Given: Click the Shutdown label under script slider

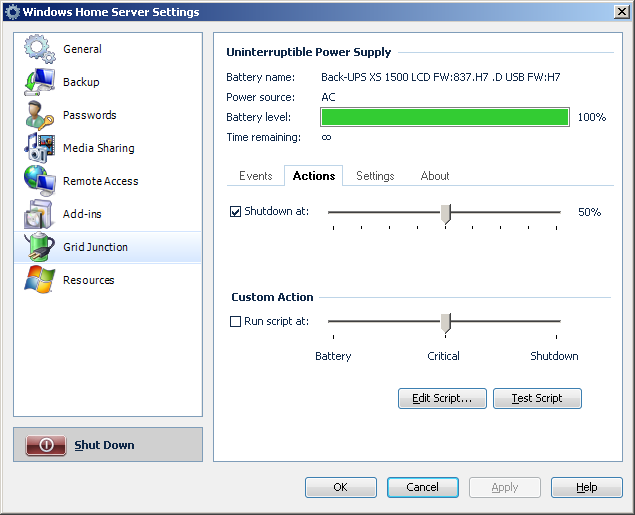Looking at the screenshot, I should (554, 356).
